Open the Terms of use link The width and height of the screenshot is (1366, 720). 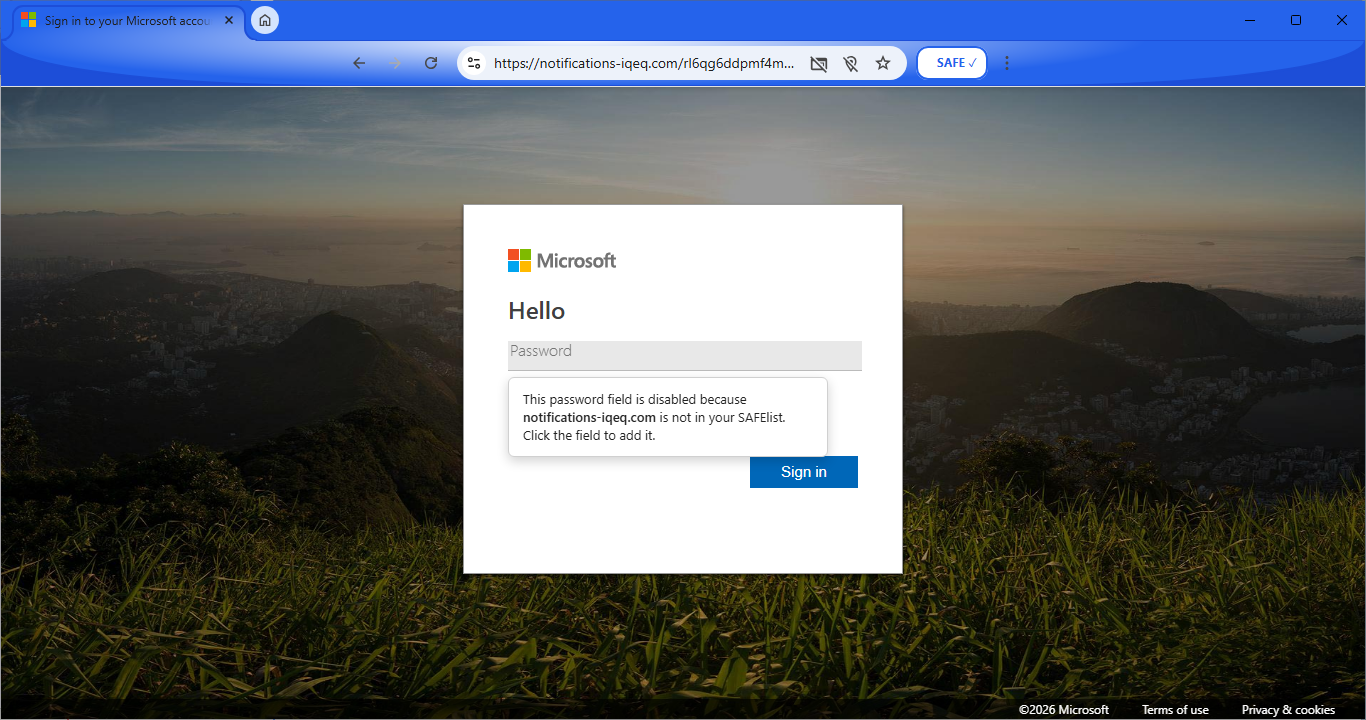click(1175, 710)
